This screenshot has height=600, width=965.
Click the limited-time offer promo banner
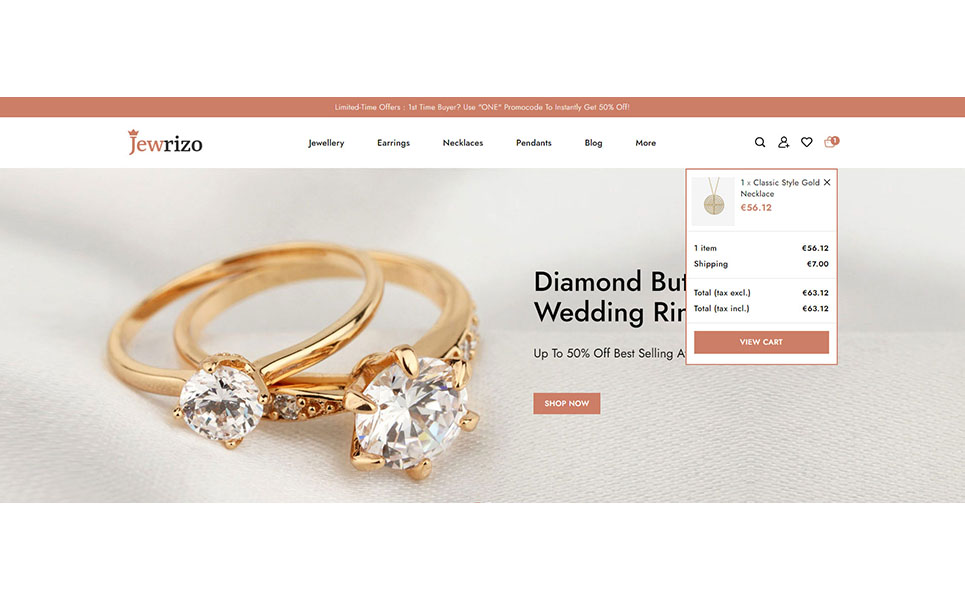click(x=482, y=107)
